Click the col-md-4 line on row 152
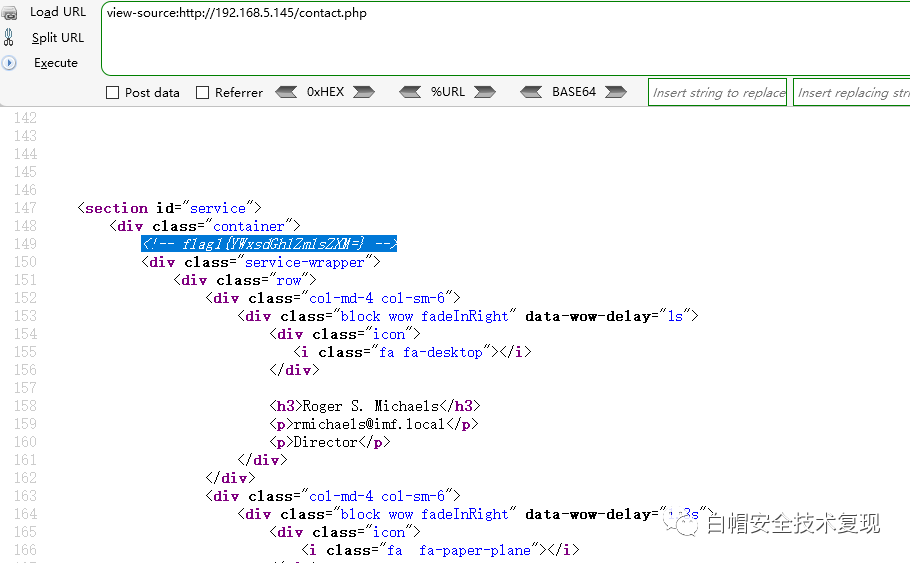 point(333,298)
